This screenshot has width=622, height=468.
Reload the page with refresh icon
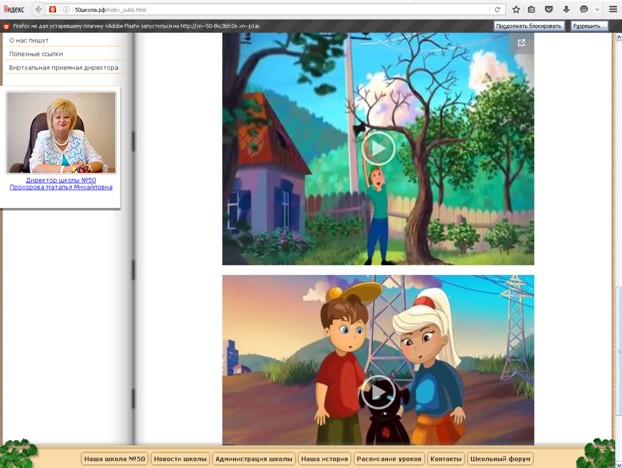[x=497, y=10]
